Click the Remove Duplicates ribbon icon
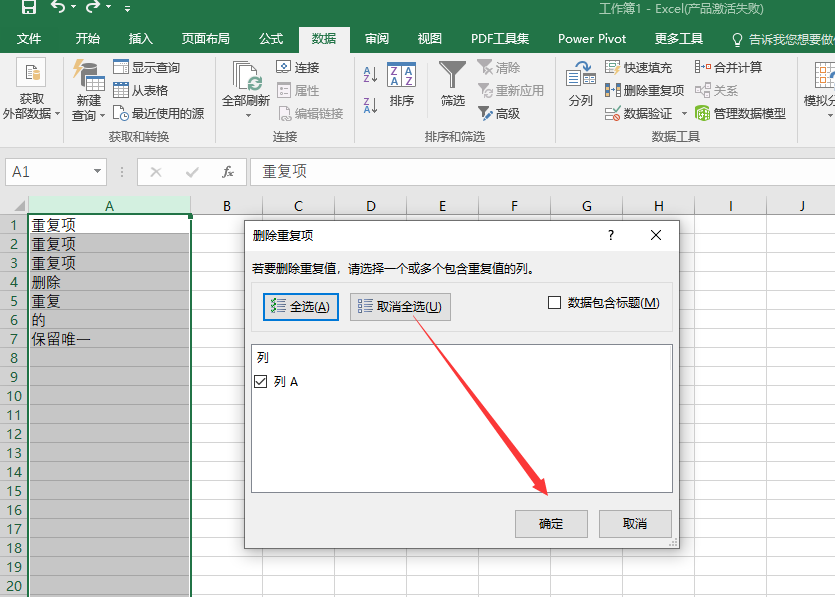Image resolution: width=835 pixels, height=597 pixels. pyautogui.click(x=613, y=90)
